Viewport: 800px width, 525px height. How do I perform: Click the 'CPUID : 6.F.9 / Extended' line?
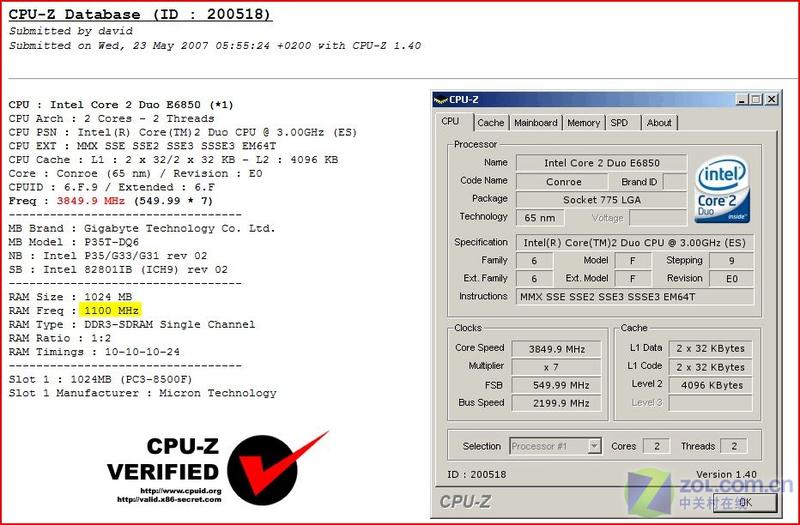click(111, 187)
